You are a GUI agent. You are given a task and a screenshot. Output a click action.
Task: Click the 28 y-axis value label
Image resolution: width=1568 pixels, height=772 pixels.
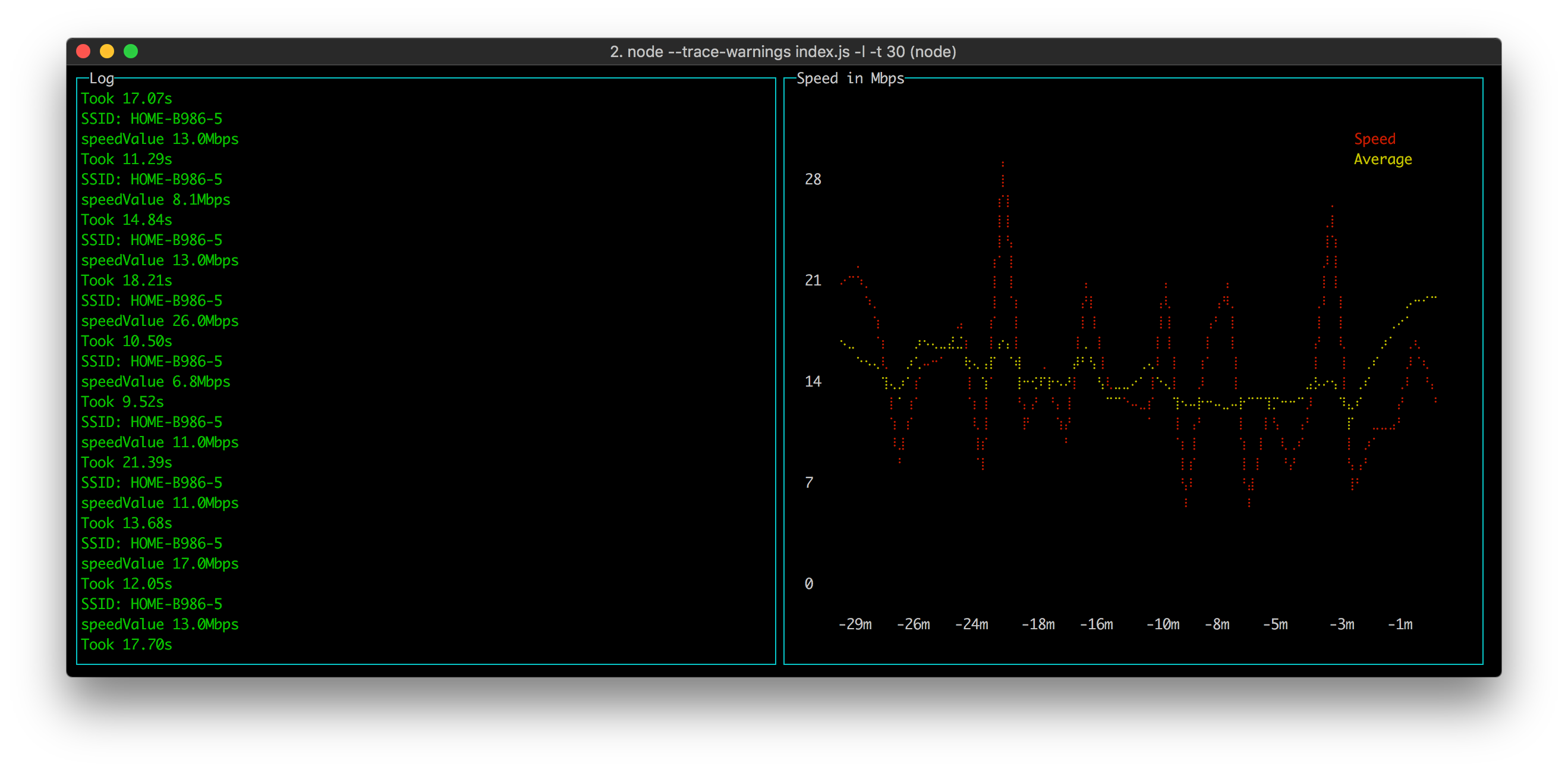(x=813, y=180)
